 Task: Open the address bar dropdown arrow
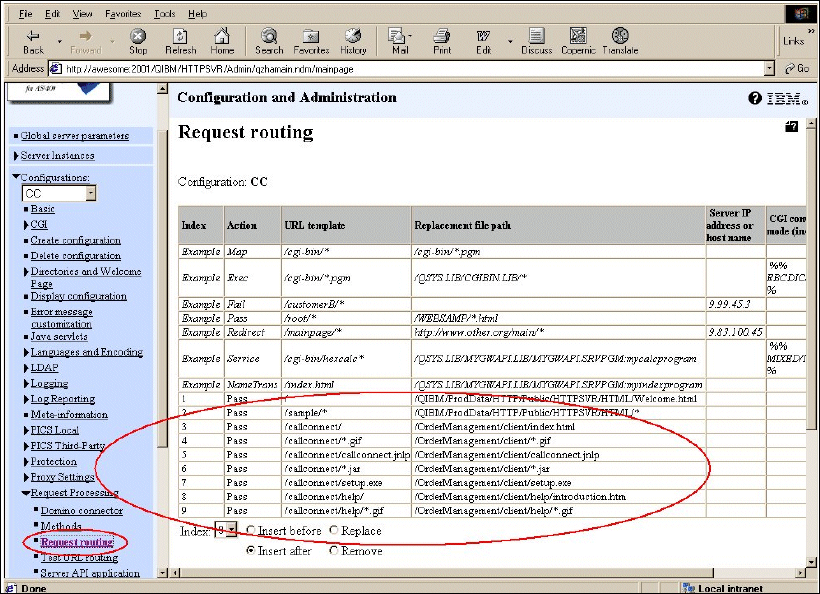(769, 68)
